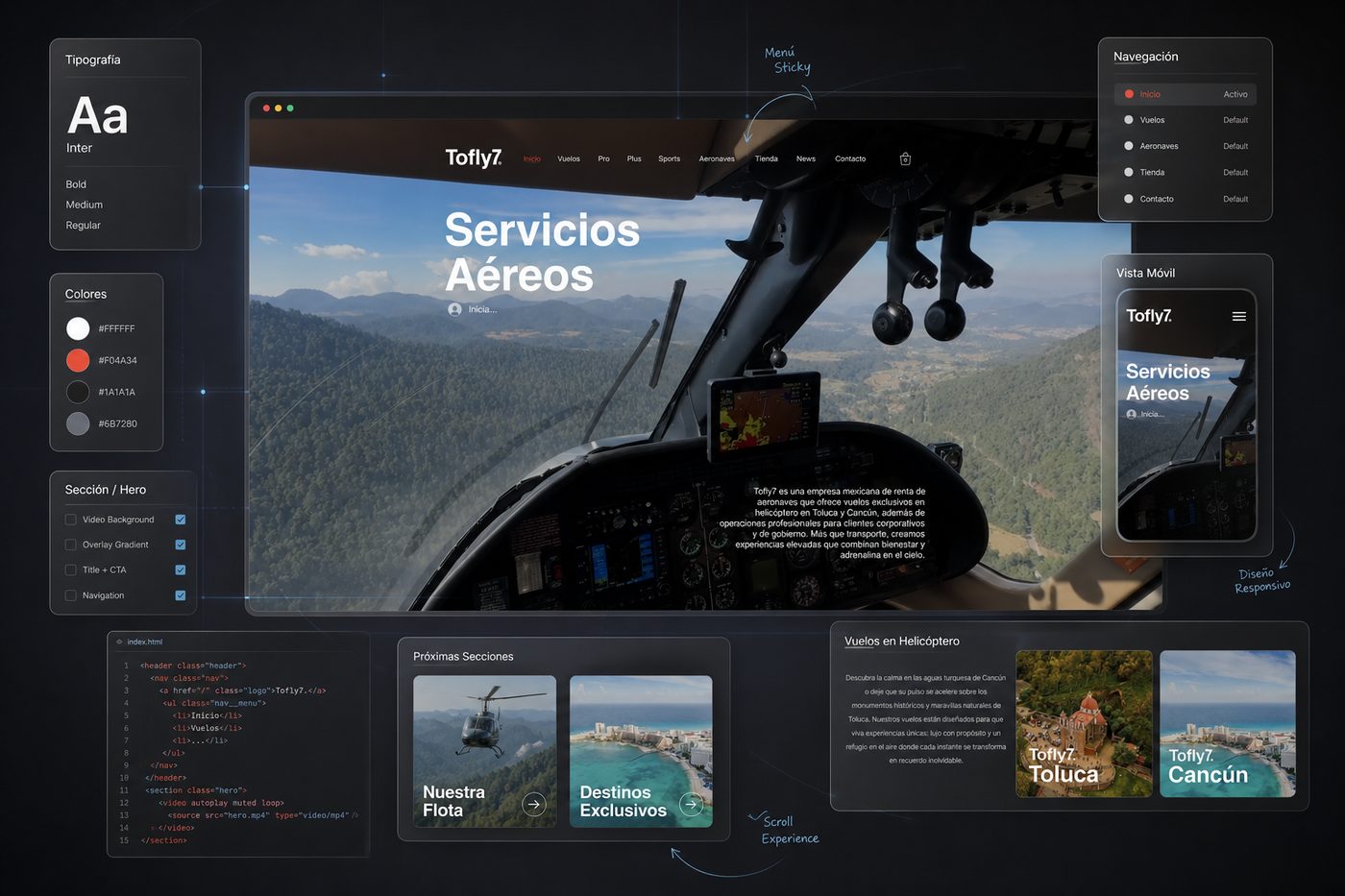Open the Nuestra Flota helicopter card
This screenshot has width=1345, height=896.
485,752
